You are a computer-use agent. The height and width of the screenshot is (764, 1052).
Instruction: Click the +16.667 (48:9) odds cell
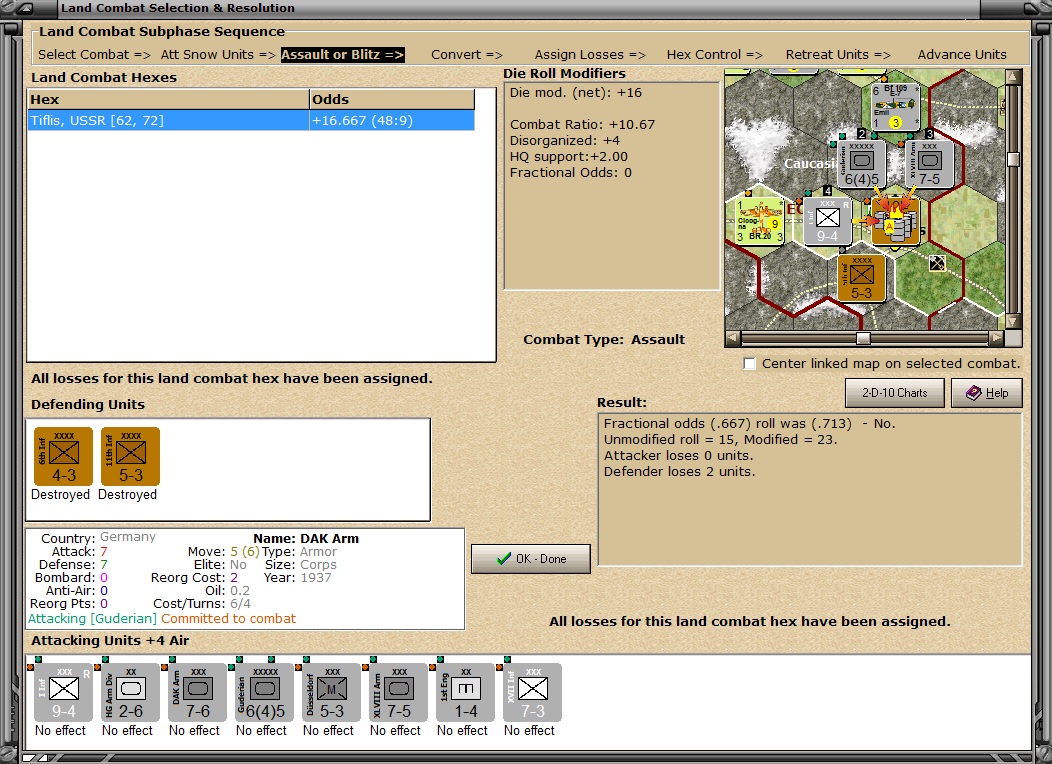[x=392, y=121]
